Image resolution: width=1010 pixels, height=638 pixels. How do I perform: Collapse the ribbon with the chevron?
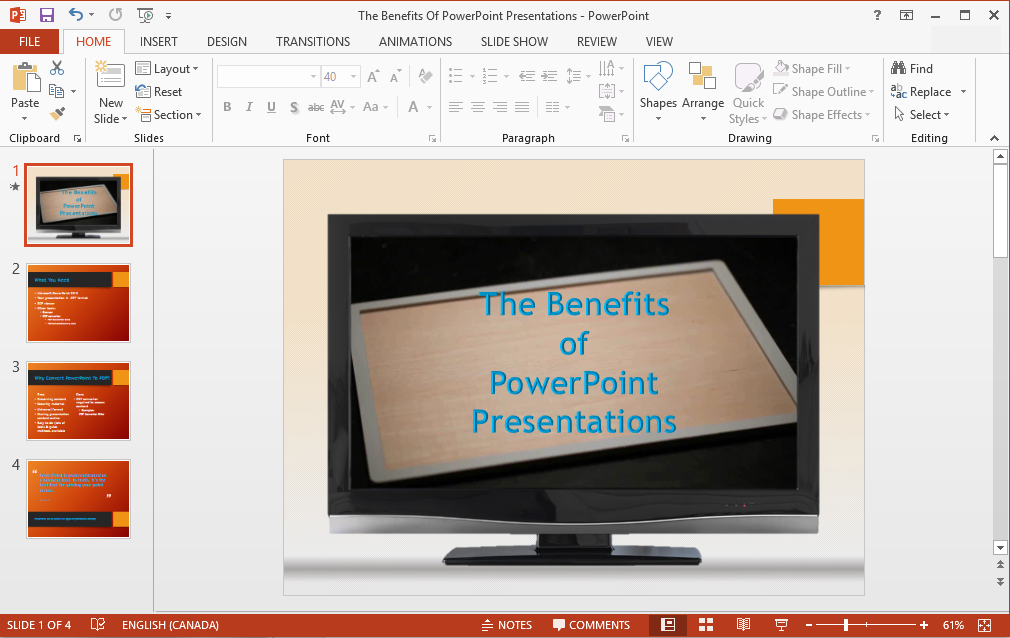coord(995,139)
